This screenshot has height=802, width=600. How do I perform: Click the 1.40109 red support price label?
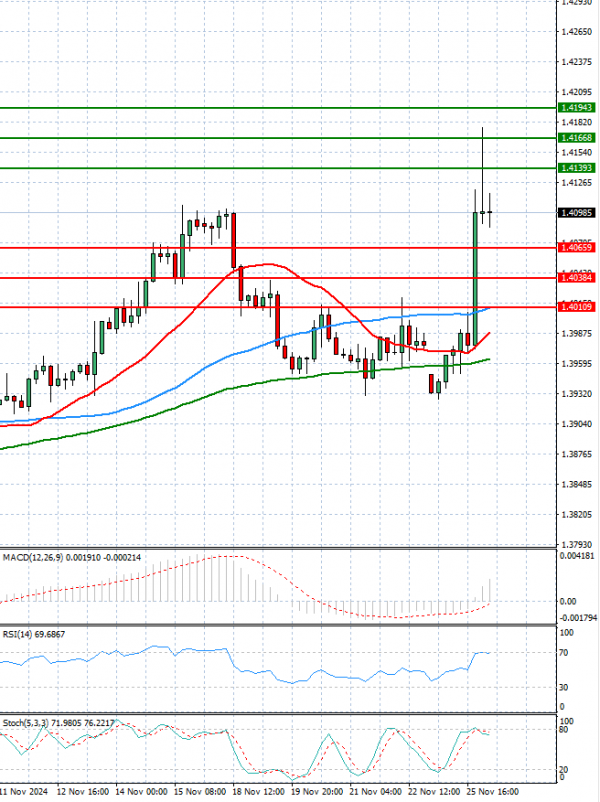[x=576, y=307]
